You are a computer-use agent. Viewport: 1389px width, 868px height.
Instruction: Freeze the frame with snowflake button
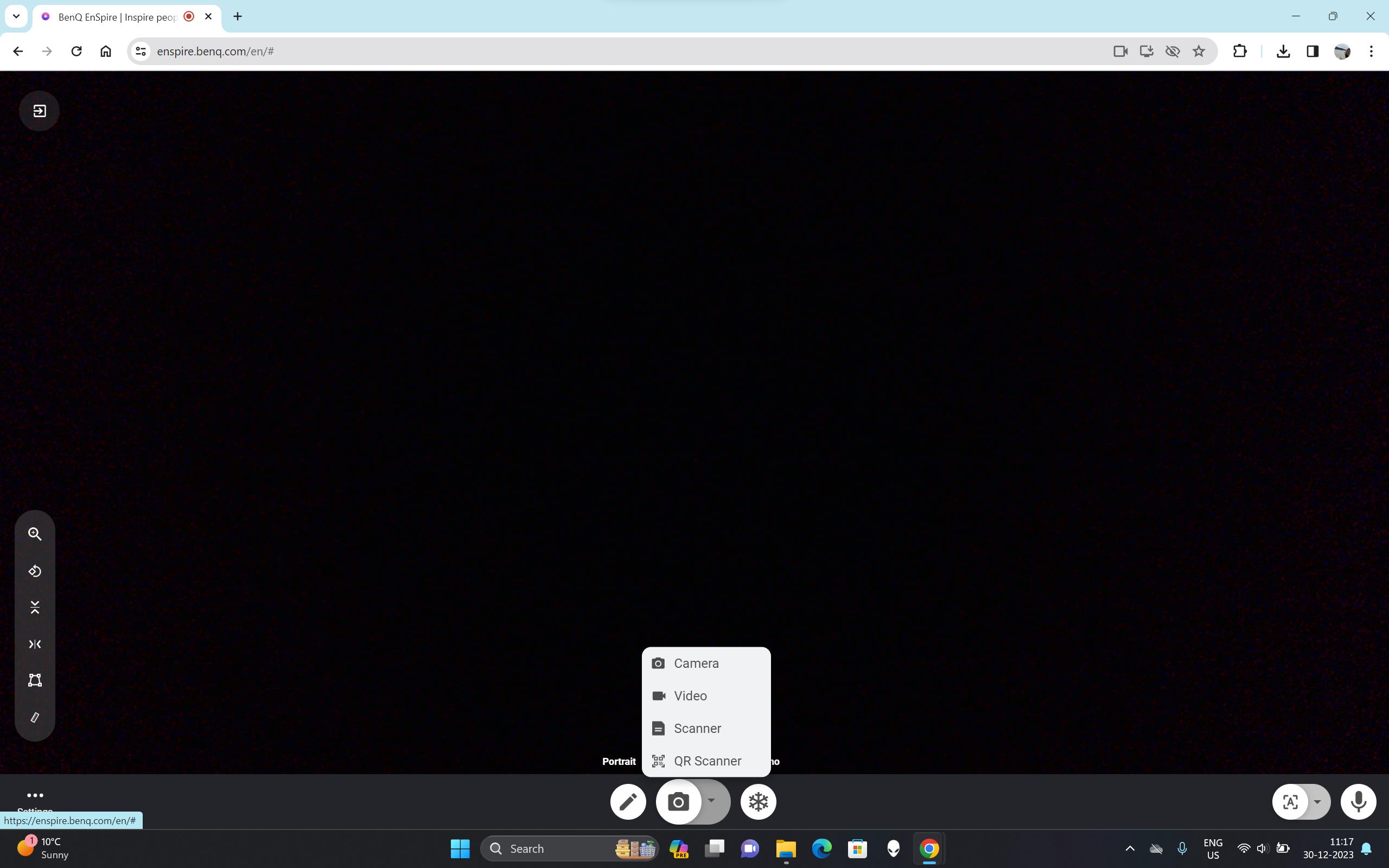pos(758,801)
